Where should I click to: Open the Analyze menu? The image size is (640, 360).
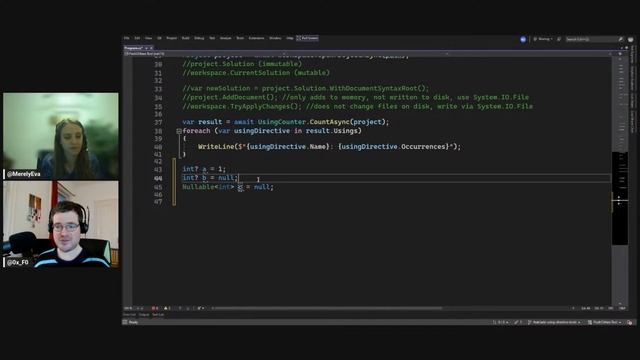[x=226, y=38]
